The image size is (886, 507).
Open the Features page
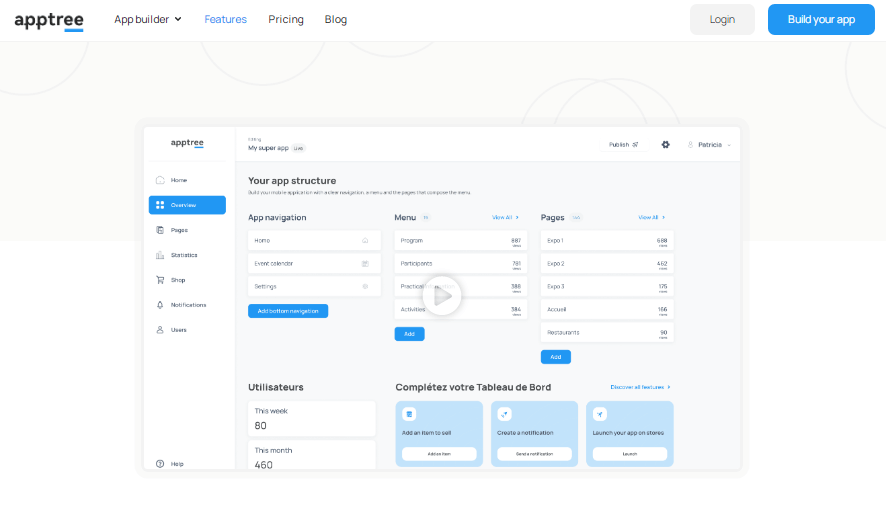click(x=225, y=19)
